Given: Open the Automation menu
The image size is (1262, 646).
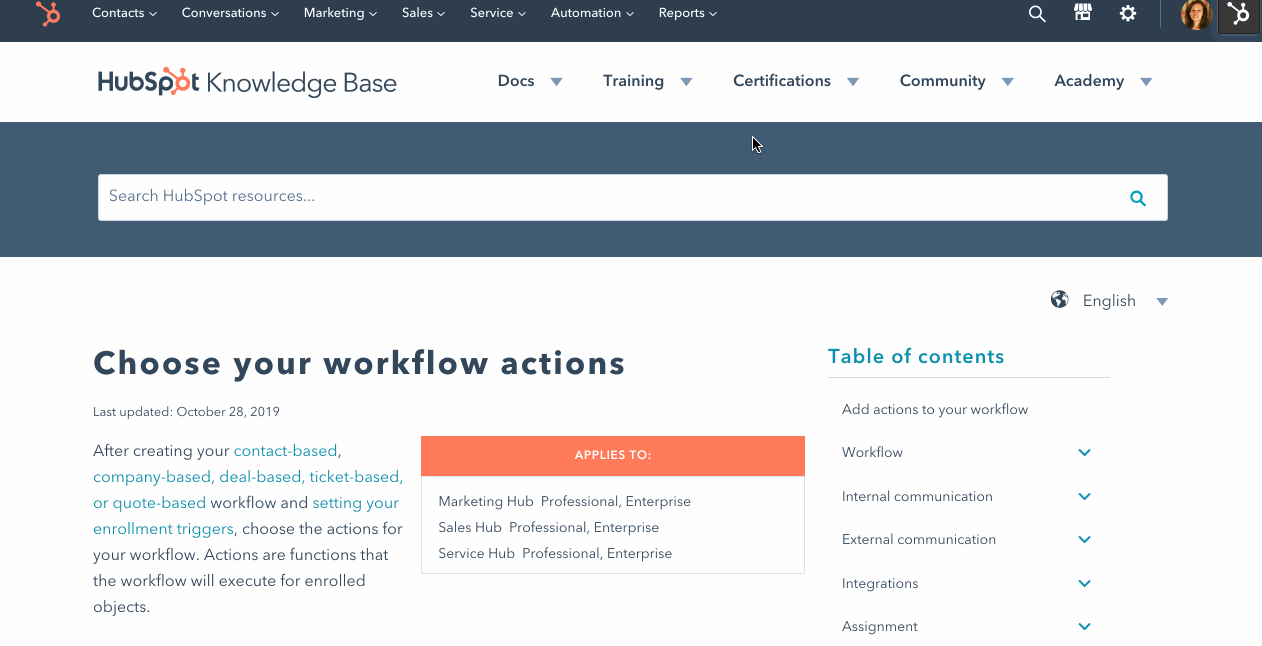Looking at the screenshot, I should [592, 13].
